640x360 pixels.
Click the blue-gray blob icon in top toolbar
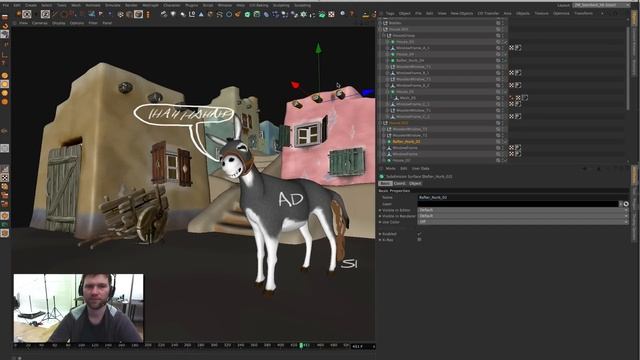coord(266,14)
